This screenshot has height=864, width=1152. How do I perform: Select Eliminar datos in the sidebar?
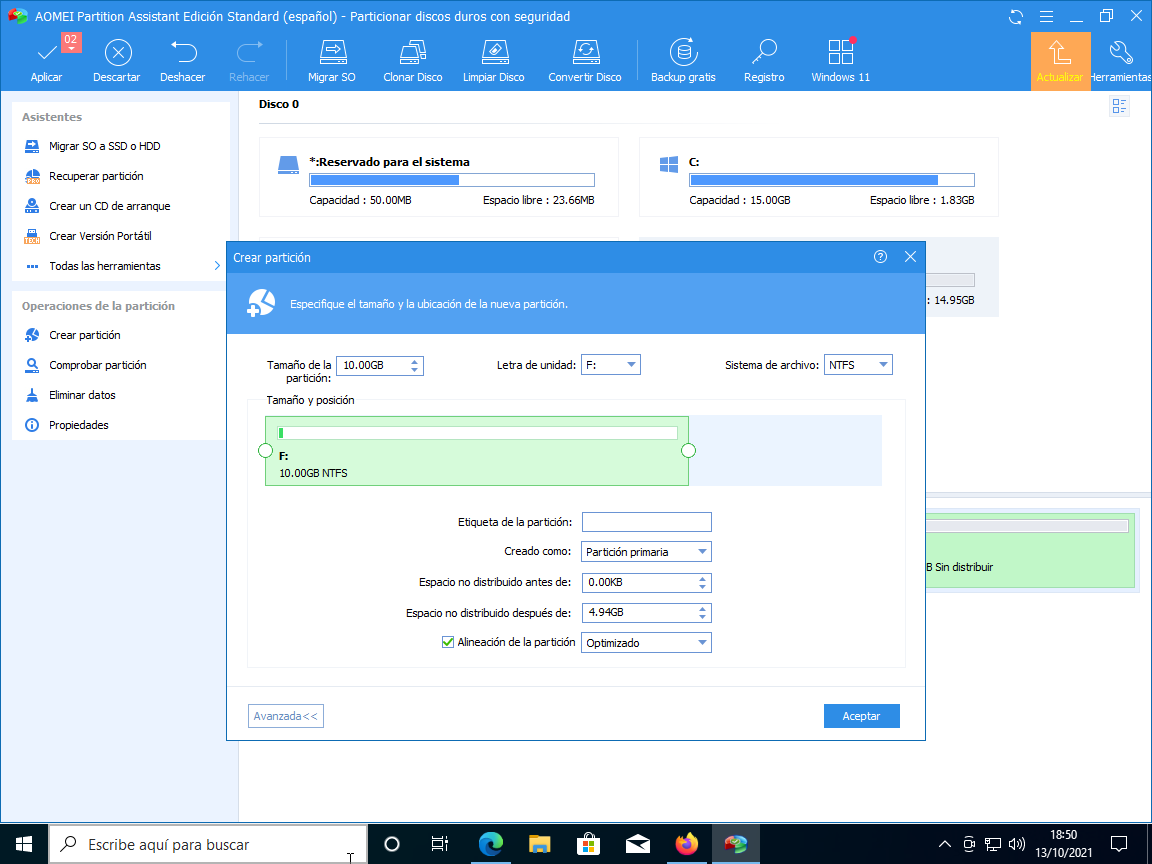pyautogui.click(x=82, y=395)
